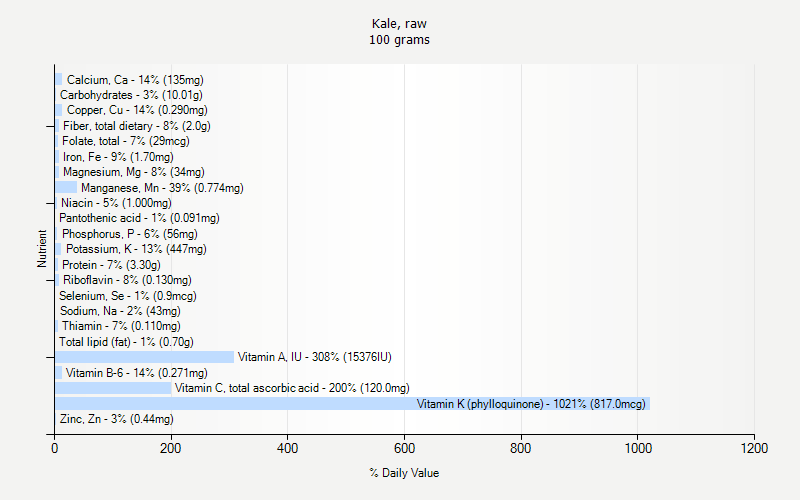Click Manganese, Mn - 39% label
The width and height of the screenshot is (800, 500).
[162, 188]
